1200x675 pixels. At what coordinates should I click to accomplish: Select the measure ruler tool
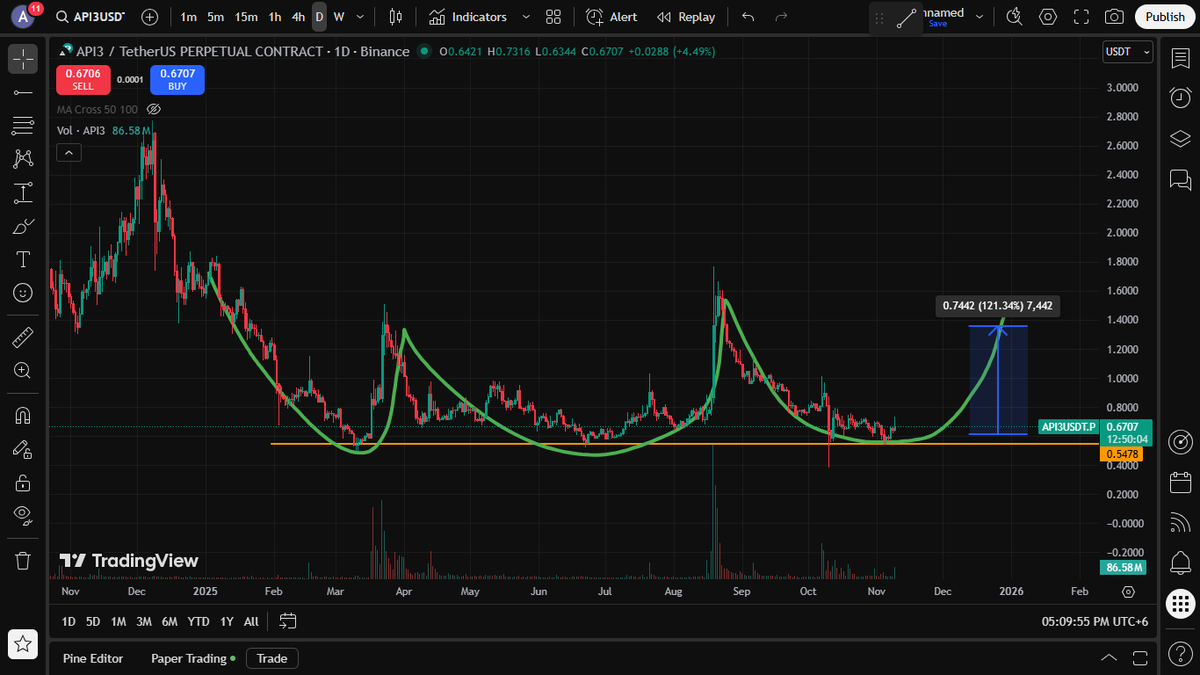coord(22,336)
